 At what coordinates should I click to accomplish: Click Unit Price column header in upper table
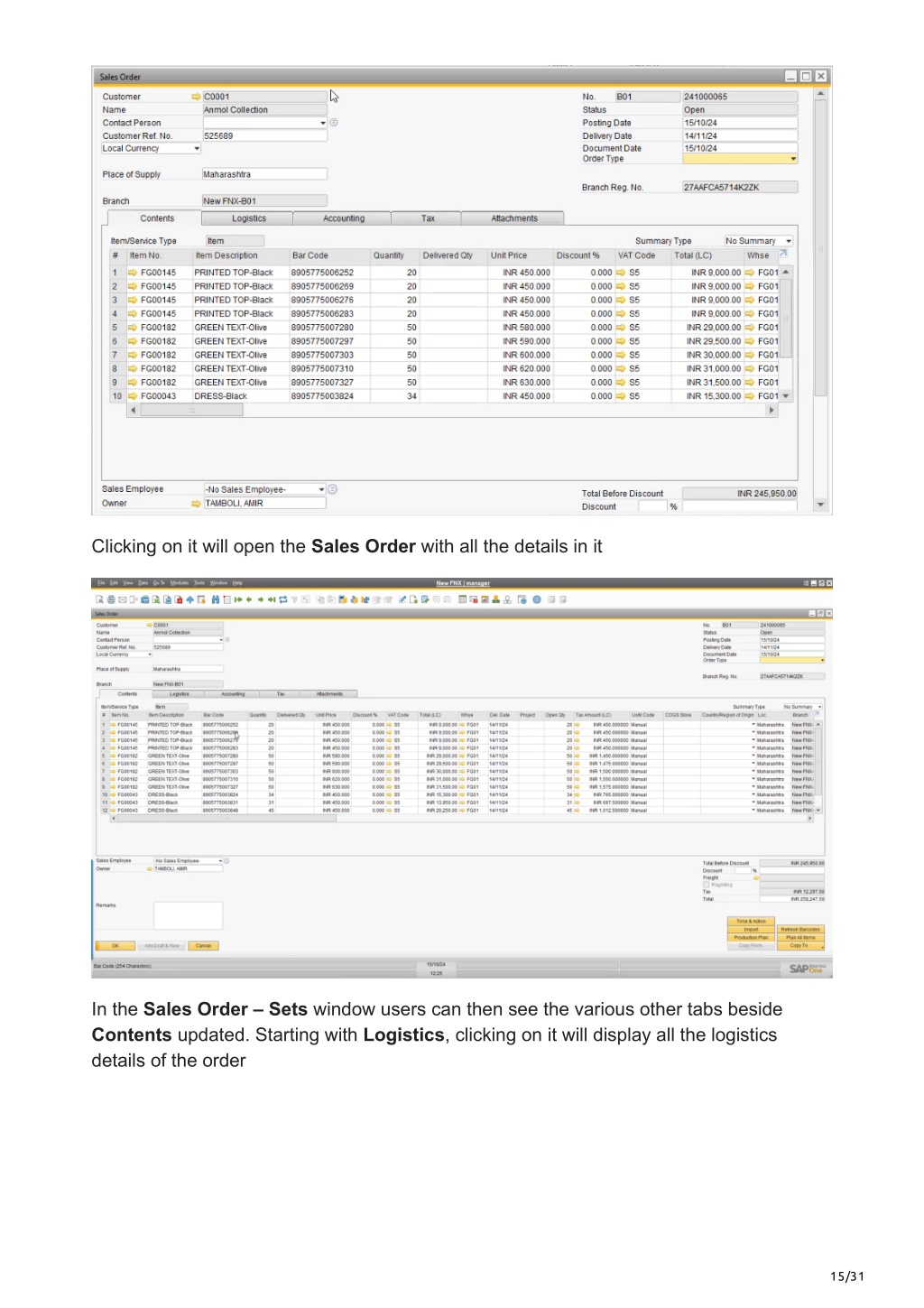pos(520,255)
